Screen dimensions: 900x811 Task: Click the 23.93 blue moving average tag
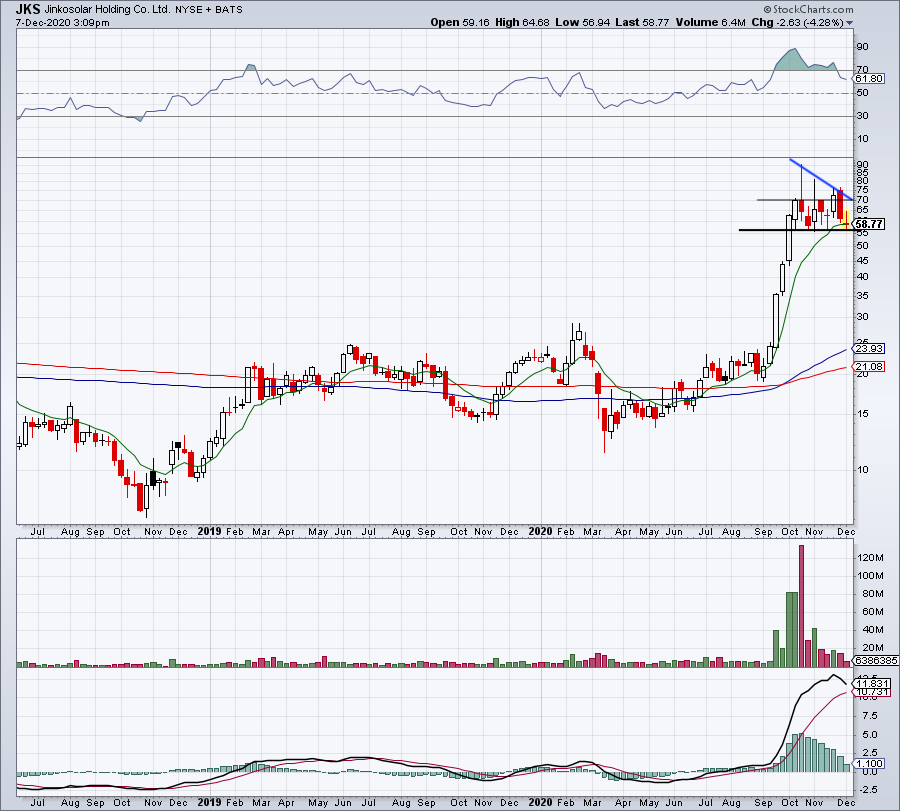[868, 348]
